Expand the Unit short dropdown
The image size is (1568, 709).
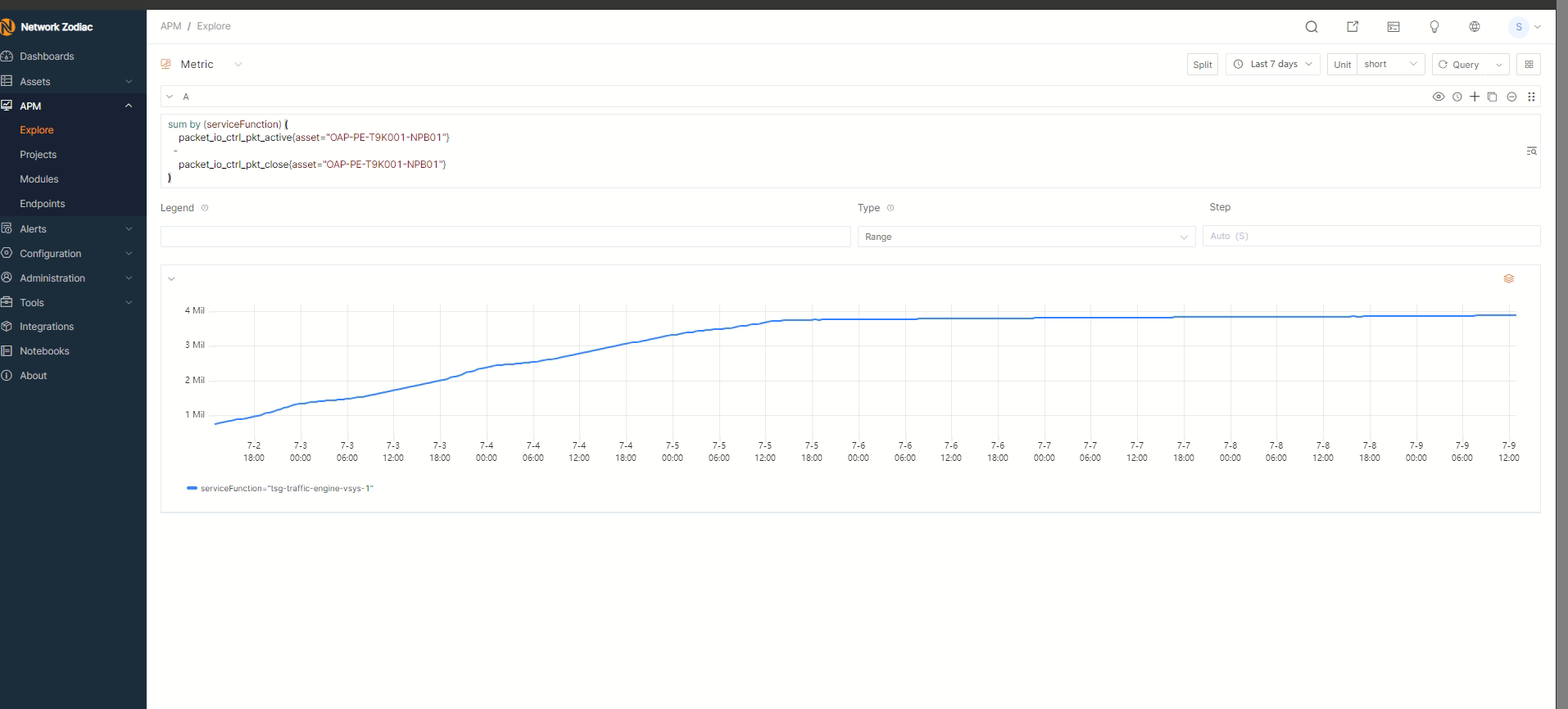tap(1390, 65)
